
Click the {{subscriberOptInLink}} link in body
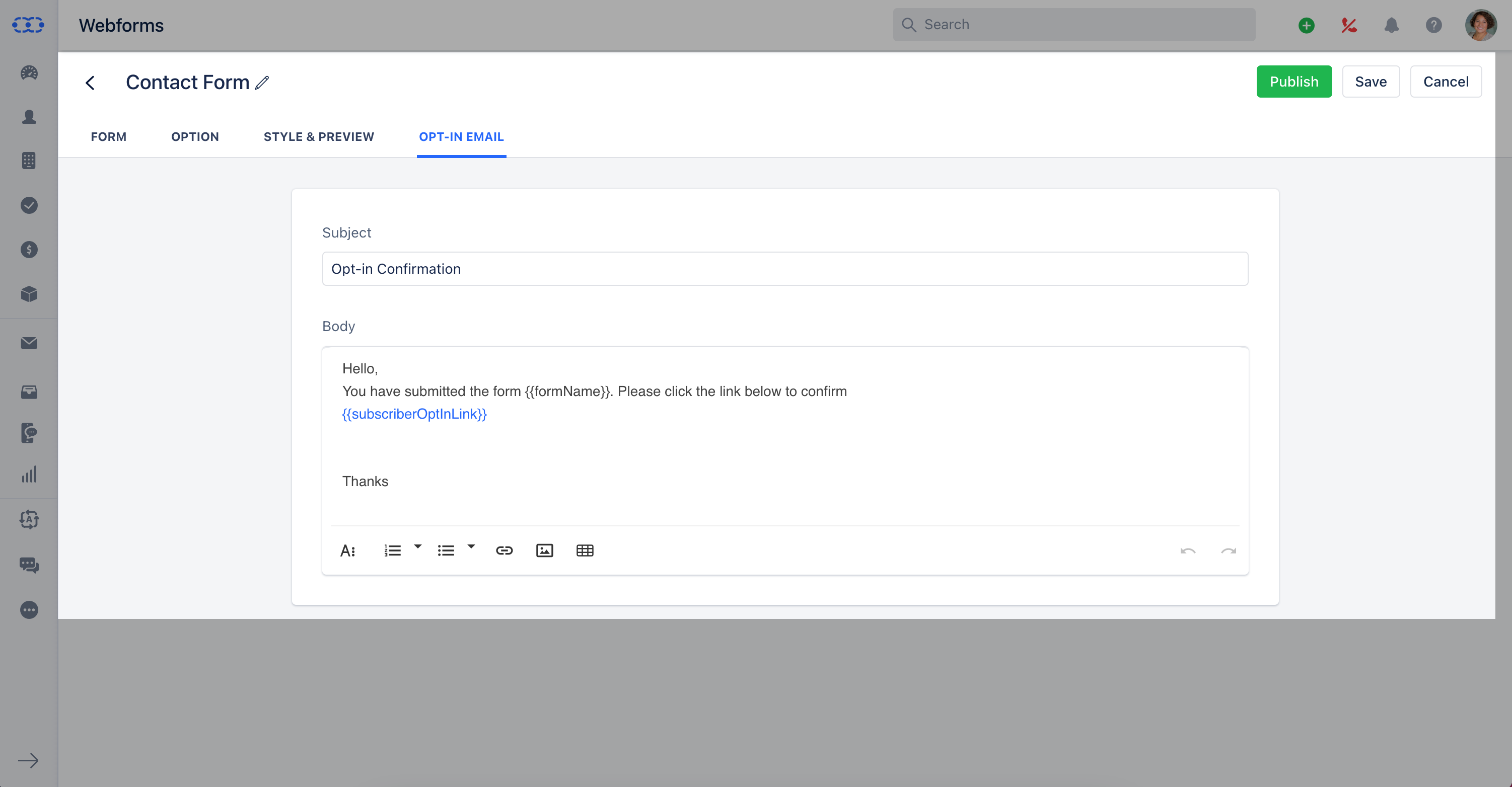(414, 414)
